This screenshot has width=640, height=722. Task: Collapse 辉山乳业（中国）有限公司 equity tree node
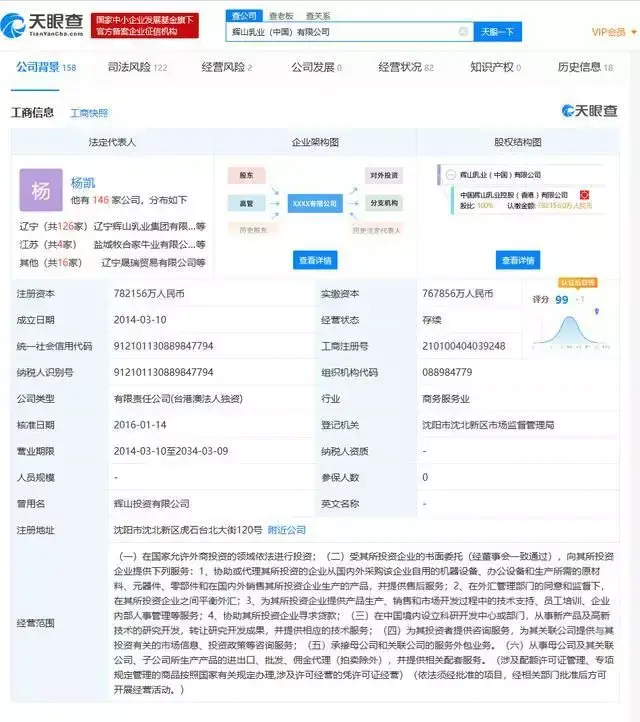(451, 175)
